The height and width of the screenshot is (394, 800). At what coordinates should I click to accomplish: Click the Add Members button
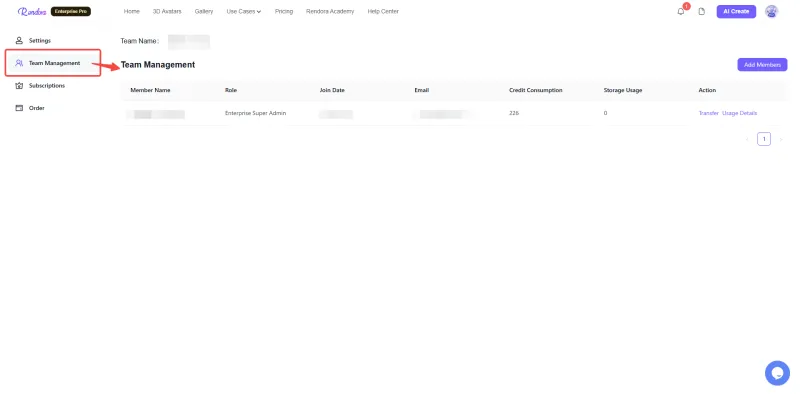(762, 64)
